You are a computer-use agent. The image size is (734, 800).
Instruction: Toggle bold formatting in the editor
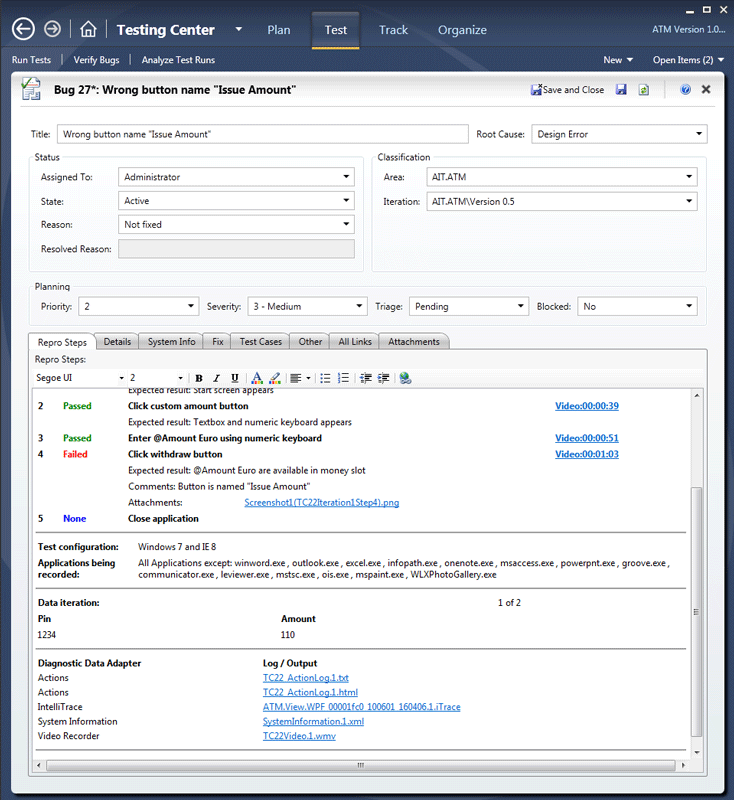(199, 378)
